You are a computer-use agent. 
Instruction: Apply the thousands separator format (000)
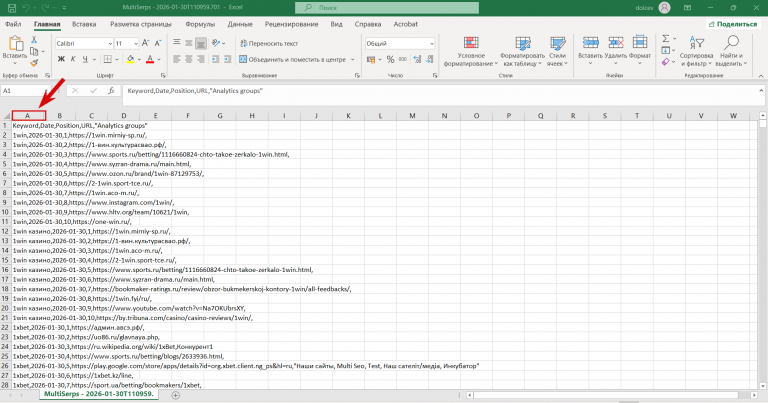403,59
